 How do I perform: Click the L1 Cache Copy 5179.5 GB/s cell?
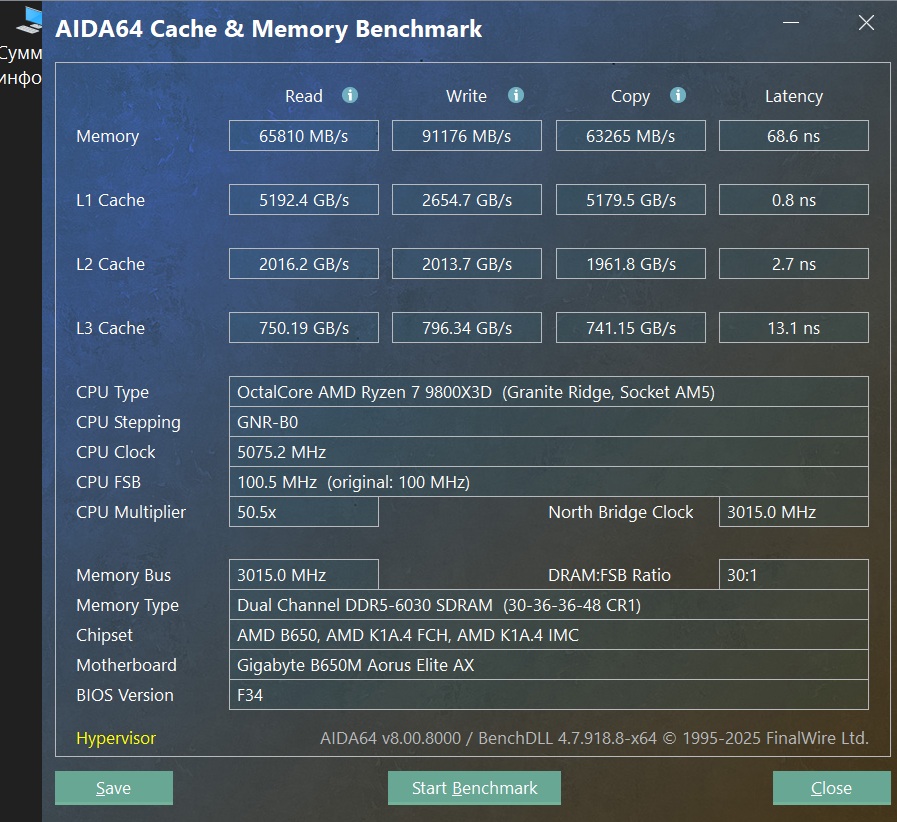[x=630, y=200]
